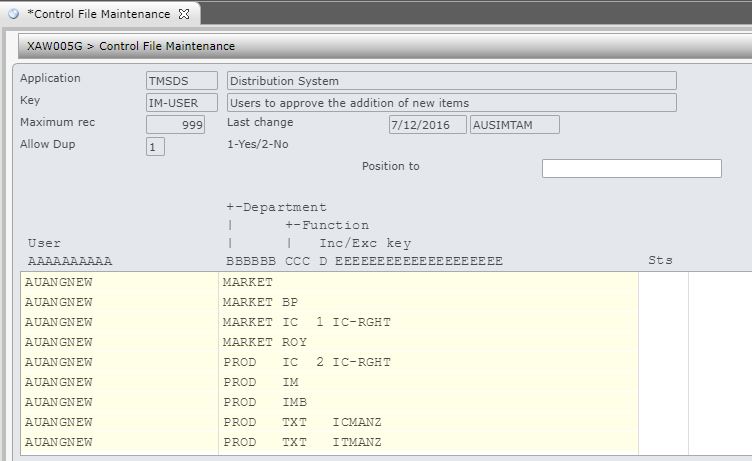Select the PROD IC 2 IC-RGHT entry
The height and width of the screenshot is (461, 752).
(427, 362)
